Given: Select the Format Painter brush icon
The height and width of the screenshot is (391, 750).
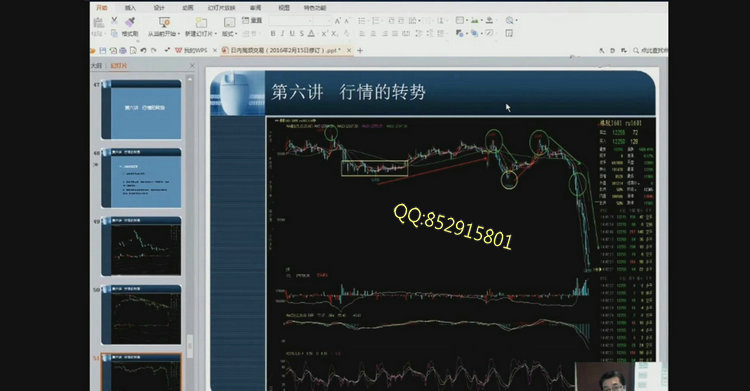Looking at the screenshot, I should [x=130, y=22].
